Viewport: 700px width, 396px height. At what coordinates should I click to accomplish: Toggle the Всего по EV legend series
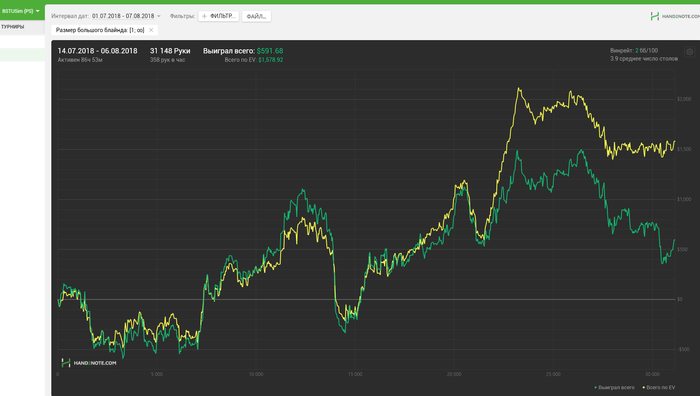[658, 388]
